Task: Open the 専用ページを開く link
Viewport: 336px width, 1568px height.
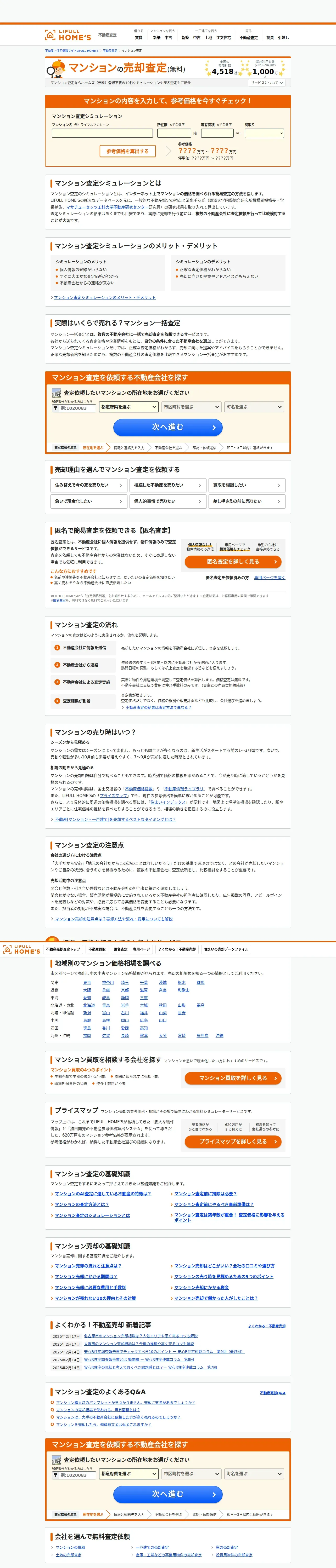Action: tap(270, 578)
